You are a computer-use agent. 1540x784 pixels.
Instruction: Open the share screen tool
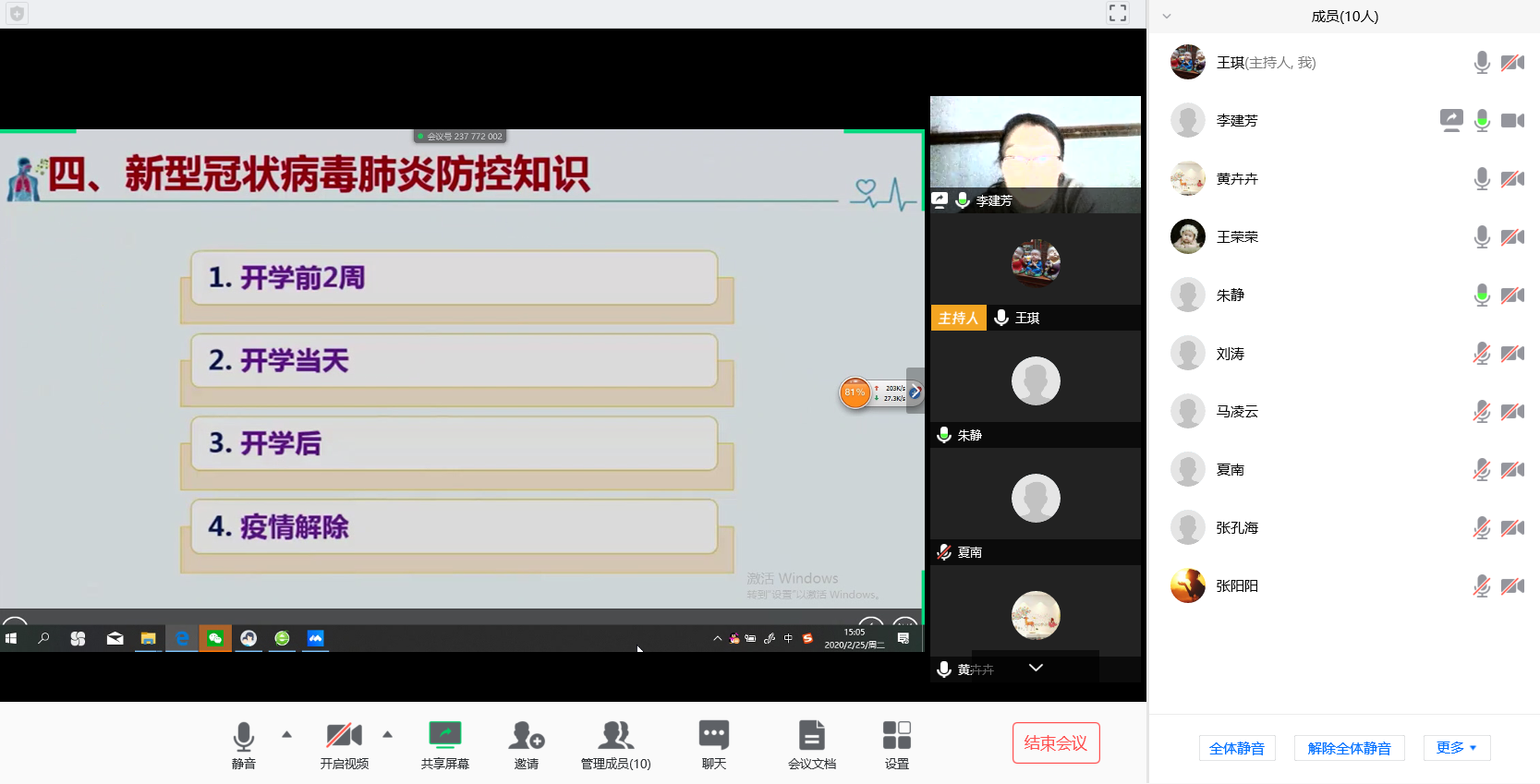(444, 736)
